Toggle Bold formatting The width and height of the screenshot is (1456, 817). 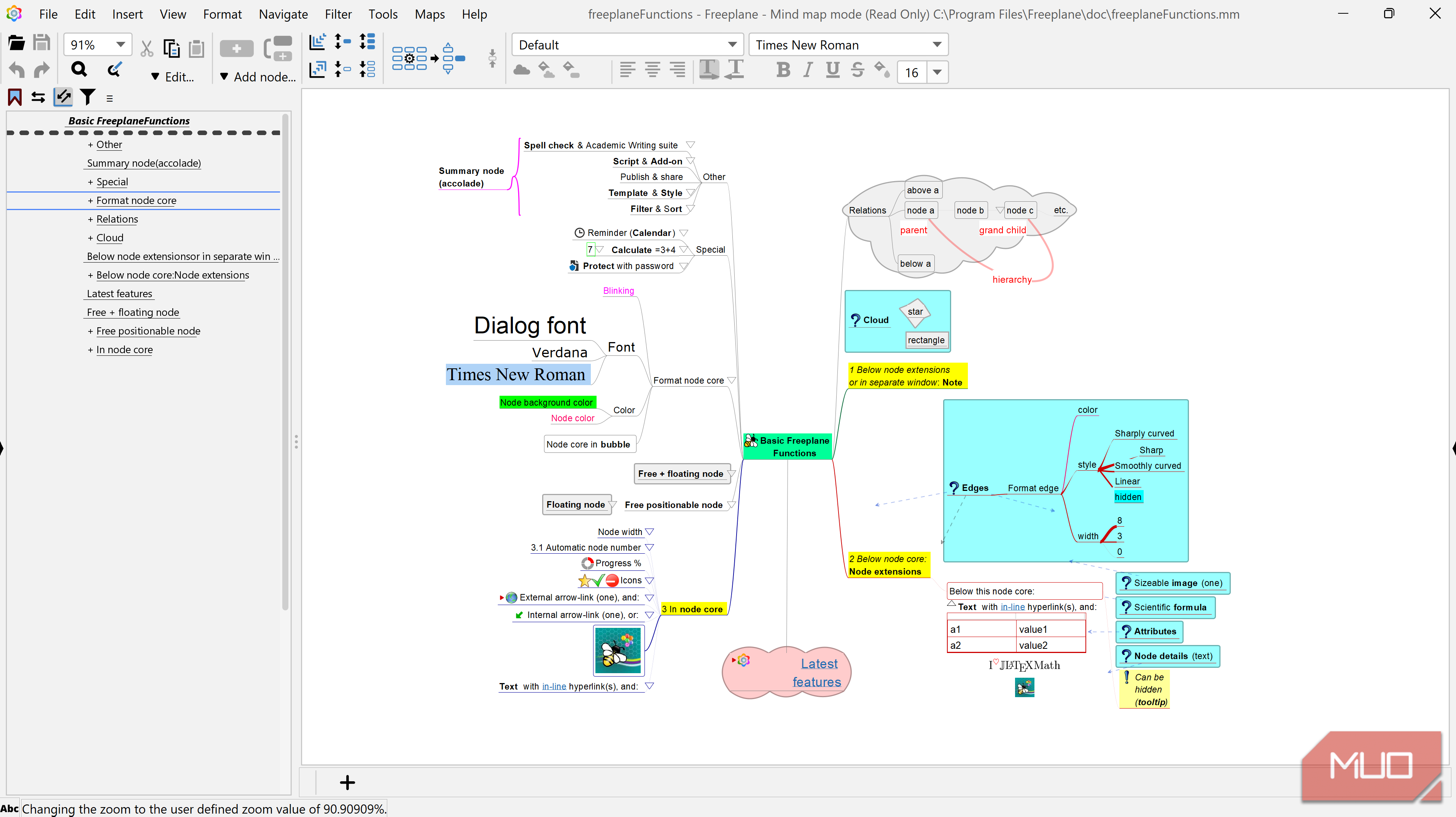coord(783,70)
